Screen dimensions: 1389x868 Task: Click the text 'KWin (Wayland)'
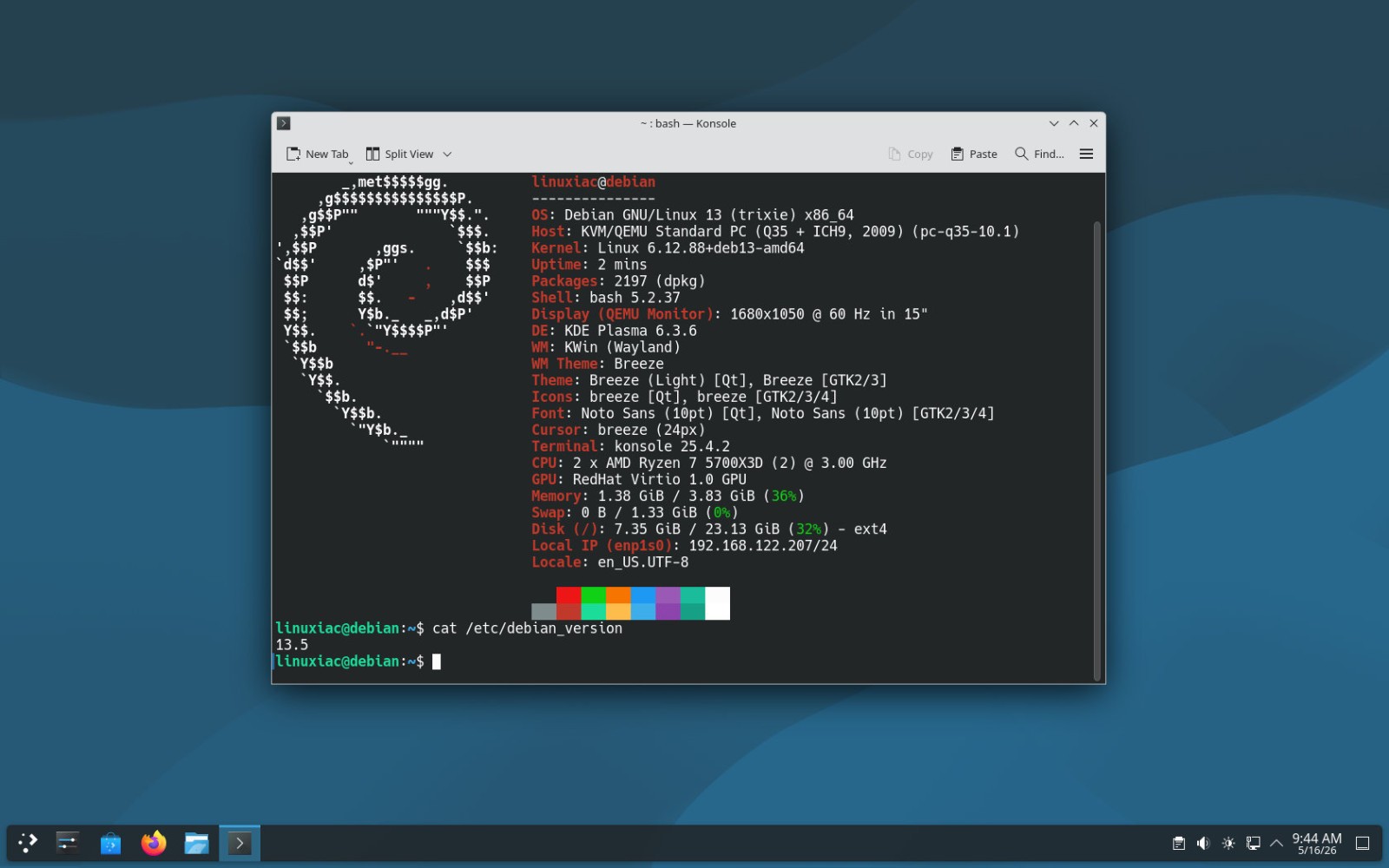622,347
